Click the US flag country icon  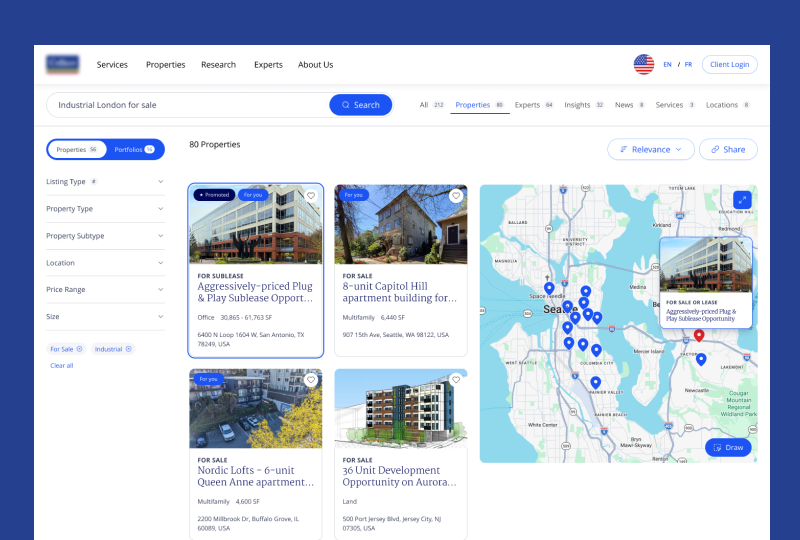[643, 64]
